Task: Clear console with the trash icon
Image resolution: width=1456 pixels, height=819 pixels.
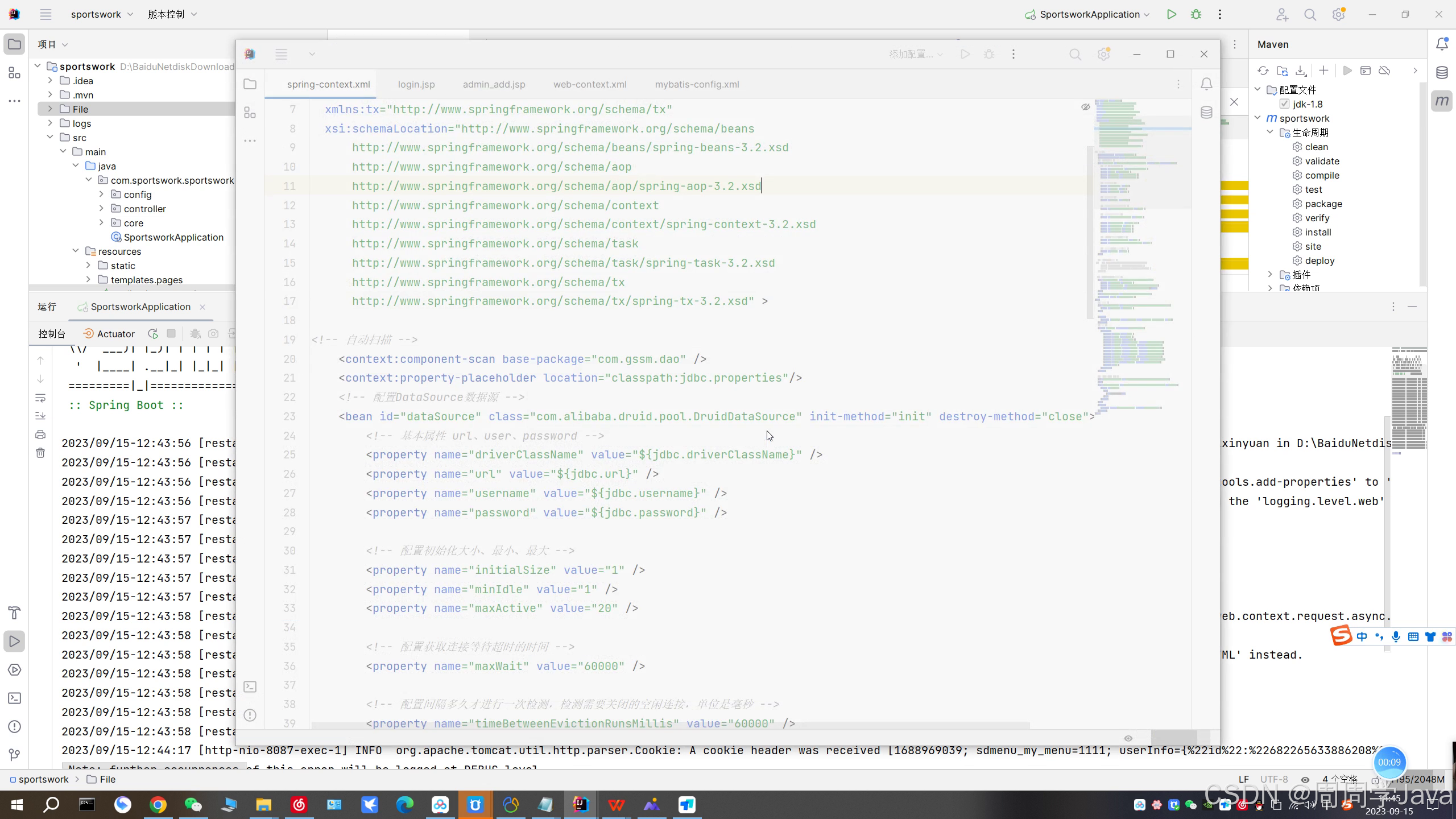Action: [40, 453]
